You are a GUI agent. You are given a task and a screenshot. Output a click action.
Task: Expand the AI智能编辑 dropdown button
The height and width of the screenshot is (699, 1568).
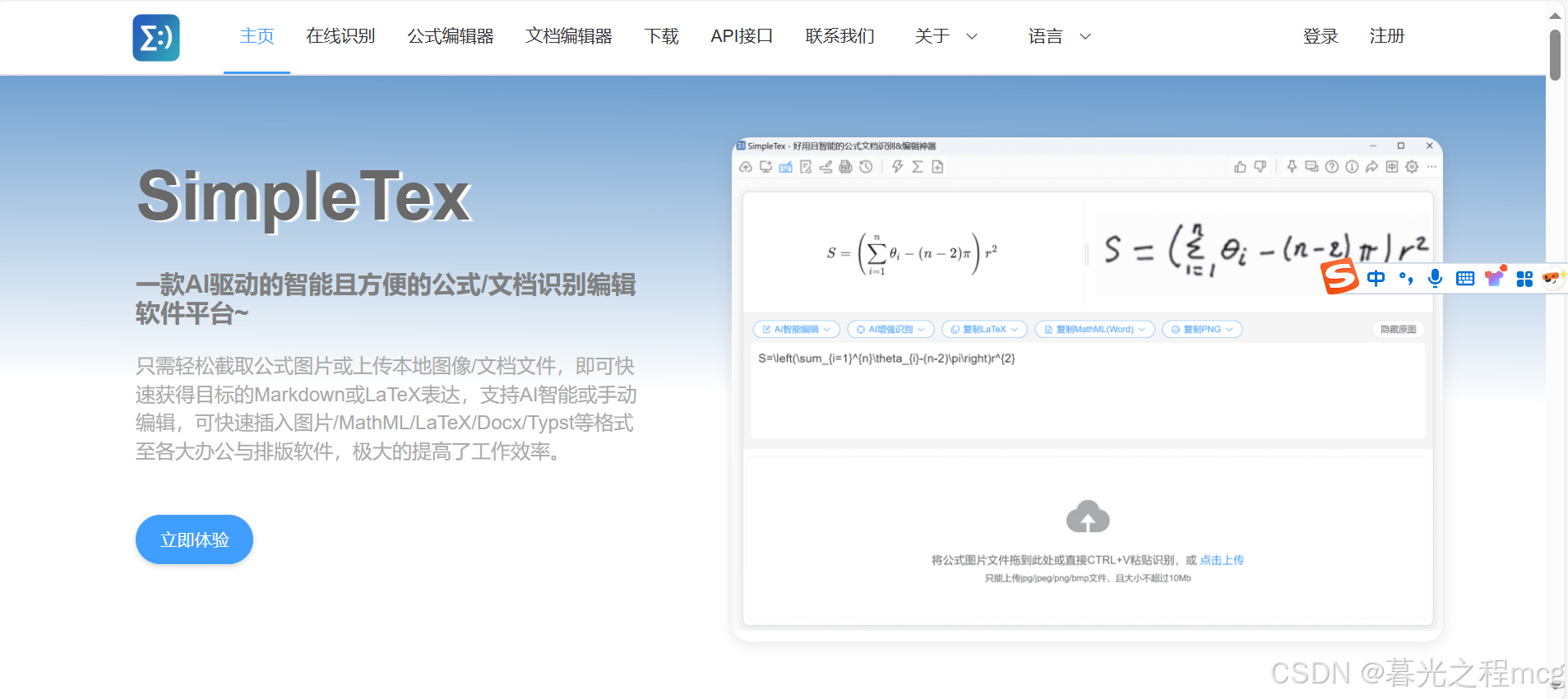point(797,329)
